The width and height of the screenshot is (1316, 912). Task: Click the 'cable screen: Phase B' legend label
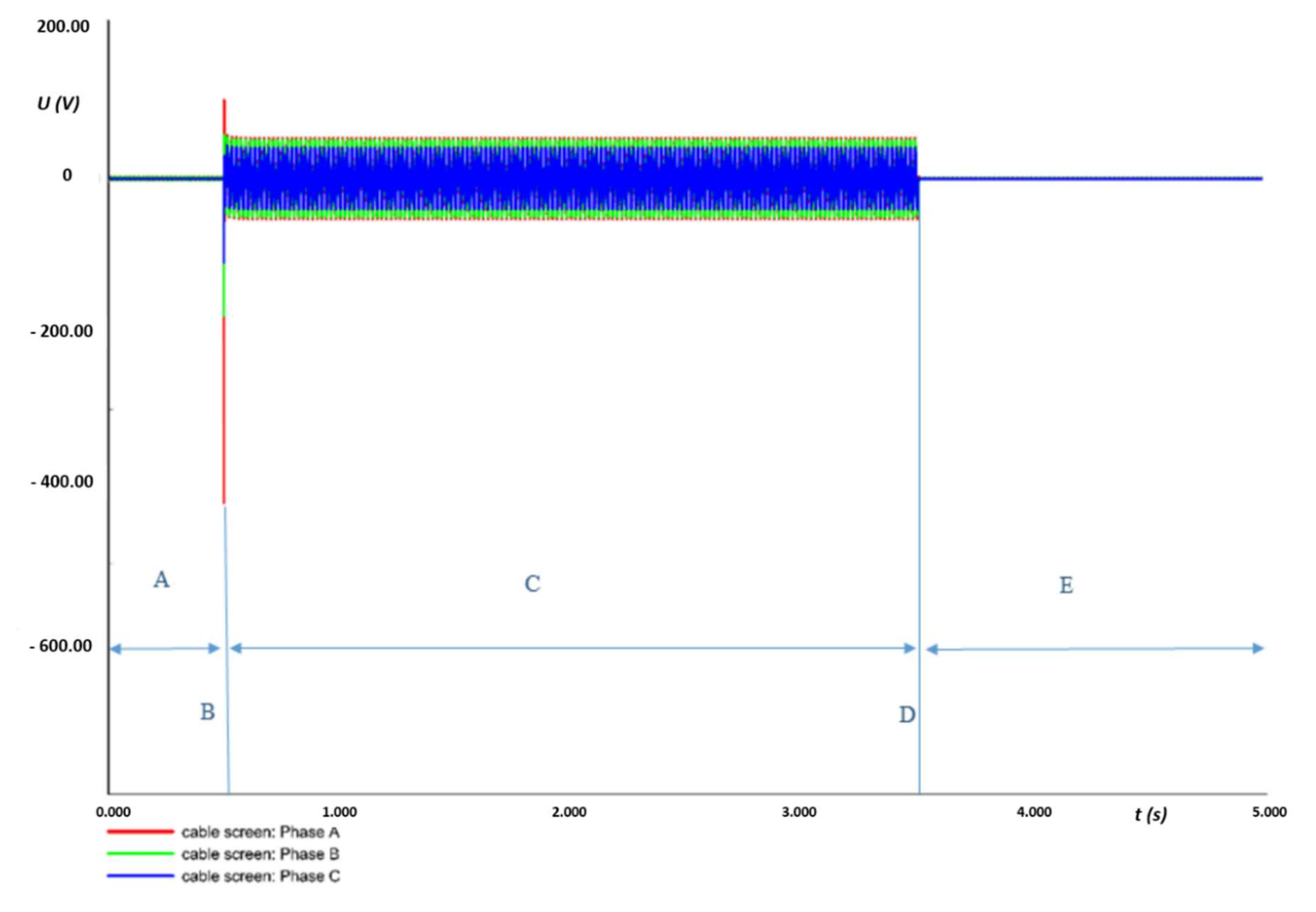pos(261,854)
